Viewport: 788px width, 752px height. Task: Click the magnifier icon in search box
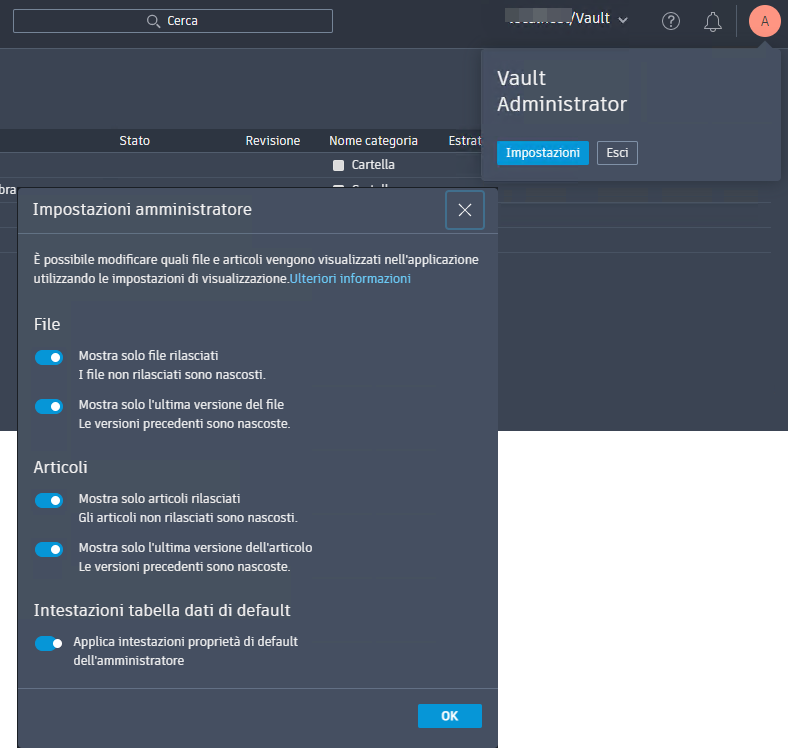[153, 21]
